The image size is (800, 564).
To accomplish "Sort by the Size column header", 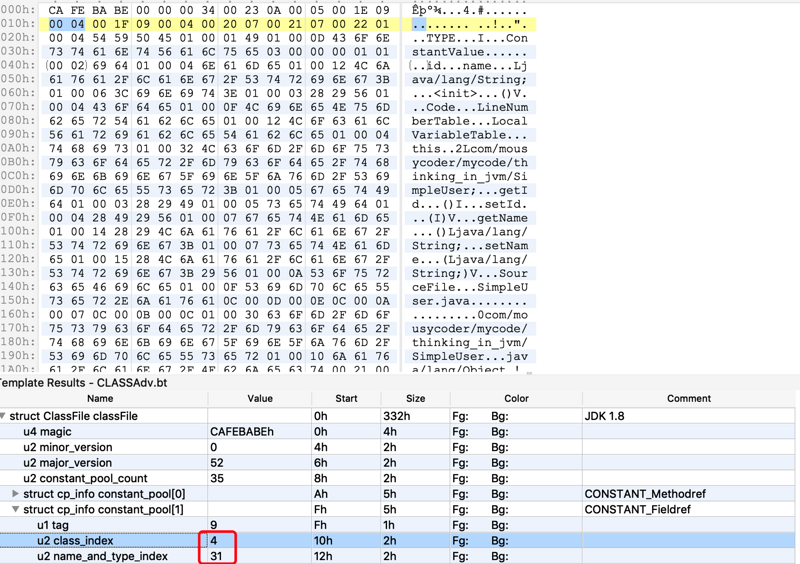I will pyautogui.click(x=415, y=399).
